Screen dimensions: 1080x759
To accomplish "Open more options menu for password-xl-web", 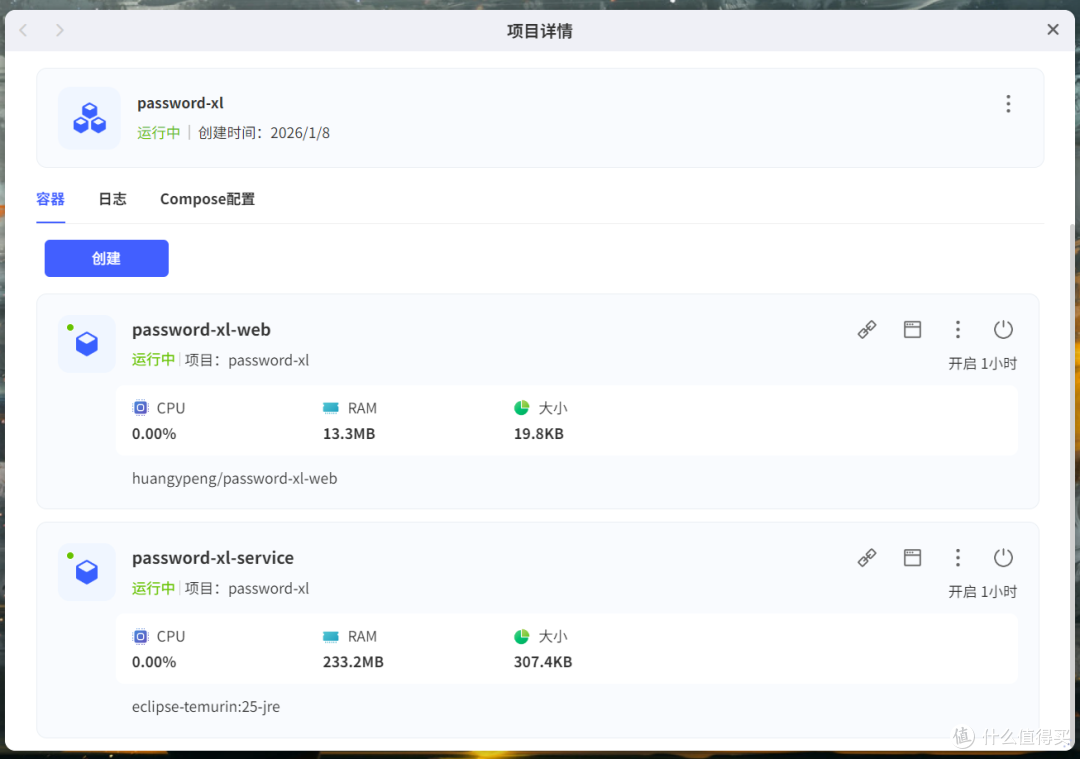I will [957, 330].
